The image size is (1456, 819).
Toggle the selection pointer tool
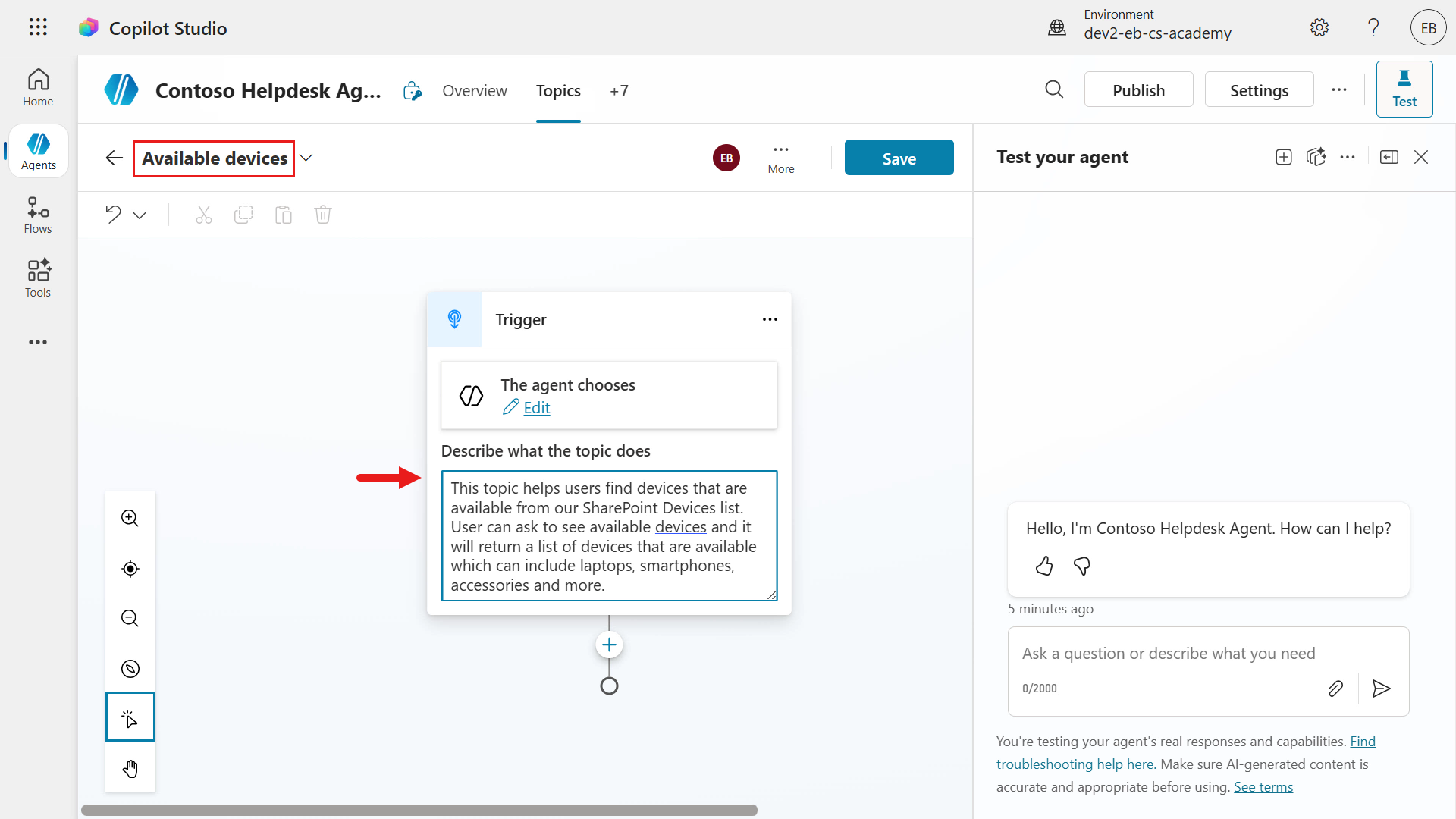pos(130,717)
